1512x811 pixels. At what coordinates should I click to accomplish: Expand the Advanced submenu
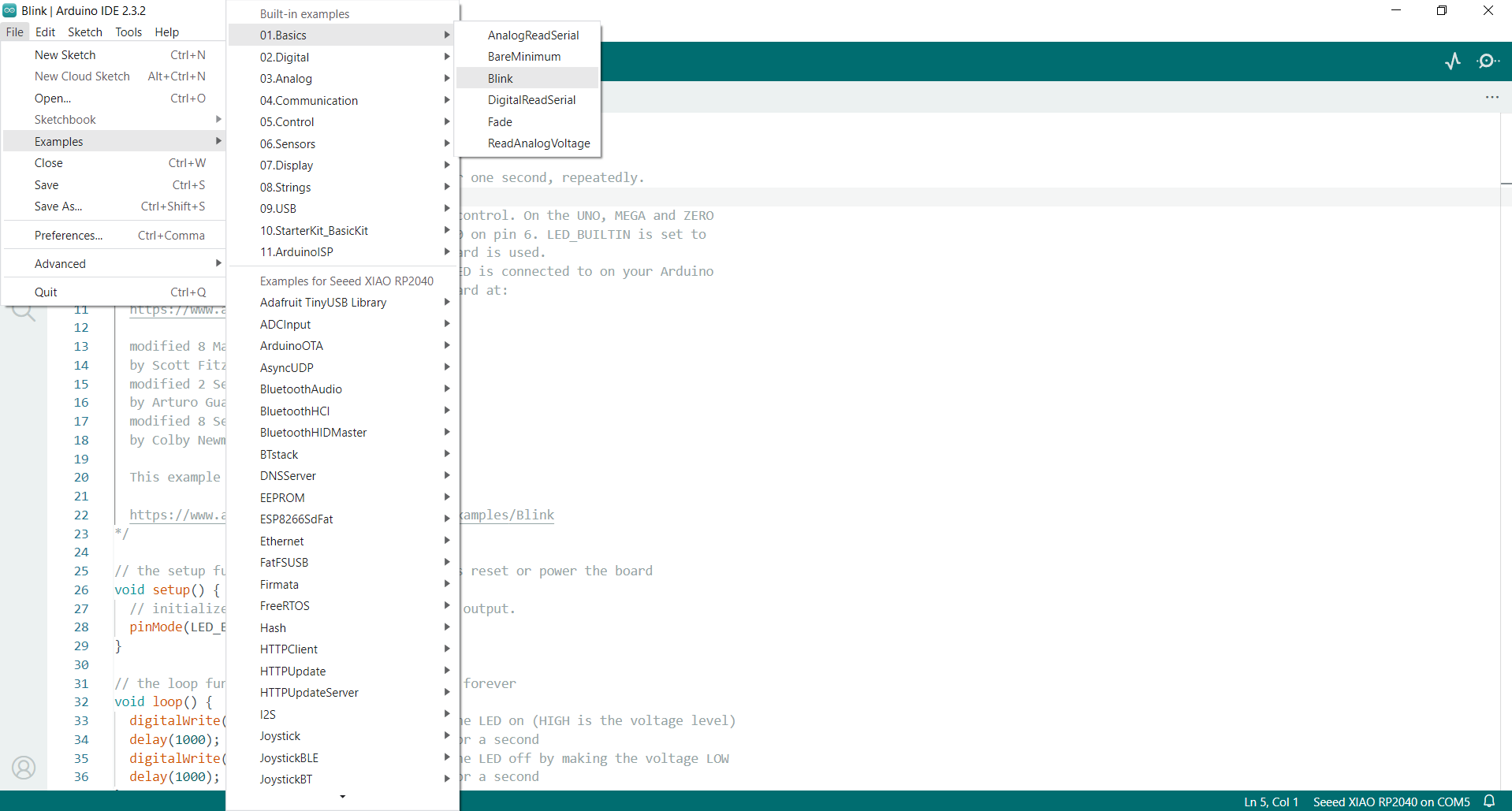[x=114, y=264]
